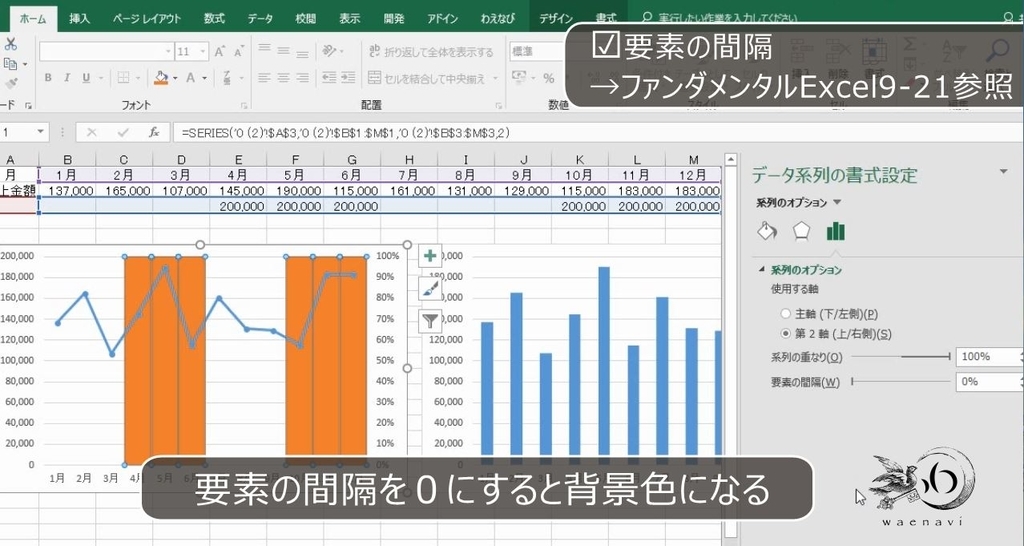This screenshot has width=1024, height=546.
Task: Click the Chart Filters funnel button
Action: click(430, 321)
